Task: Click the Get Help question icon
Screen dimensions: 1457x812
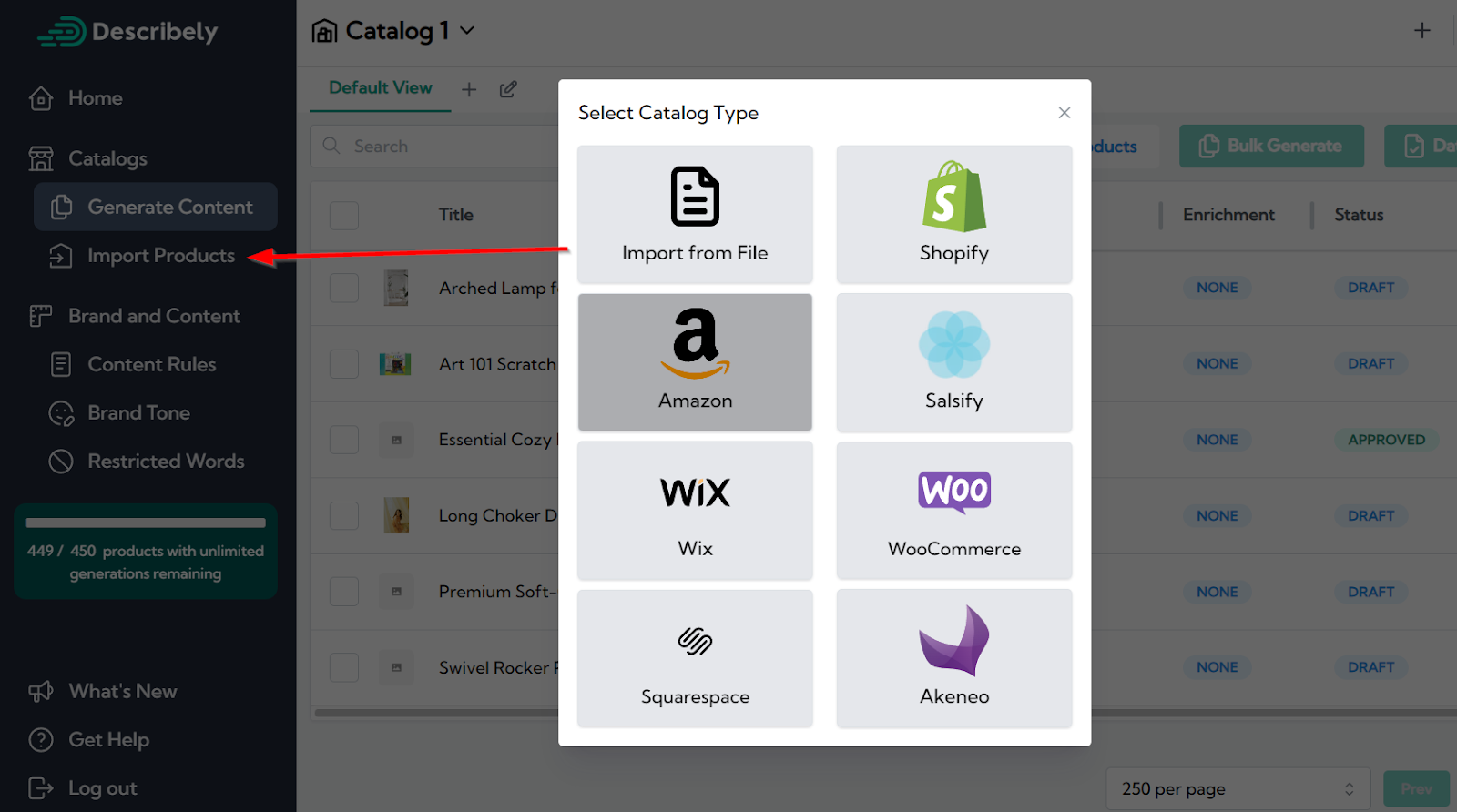Action: coord(41,740)
